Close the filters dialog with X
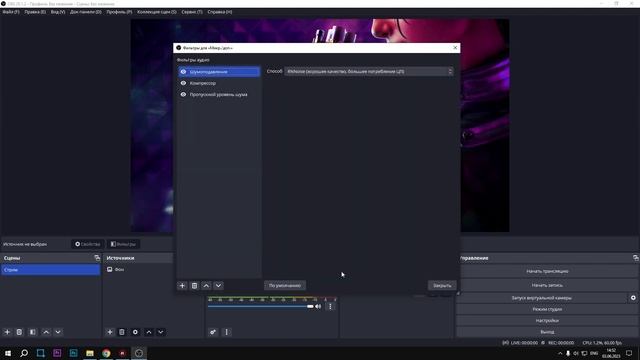Screen dimensions: 640x360 455,48
